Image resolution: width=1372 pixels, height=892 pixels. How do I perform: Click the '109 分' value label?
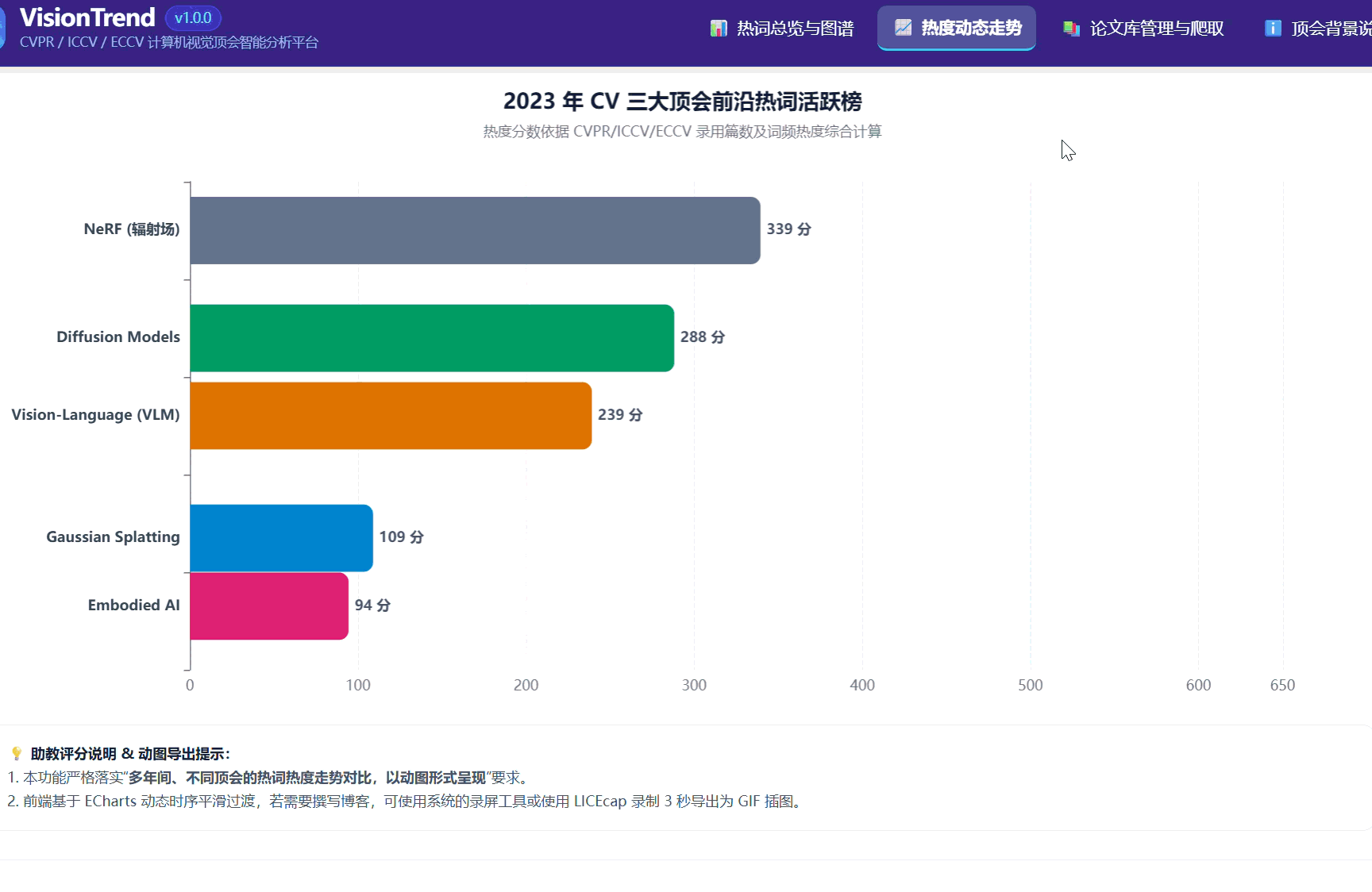401,536
